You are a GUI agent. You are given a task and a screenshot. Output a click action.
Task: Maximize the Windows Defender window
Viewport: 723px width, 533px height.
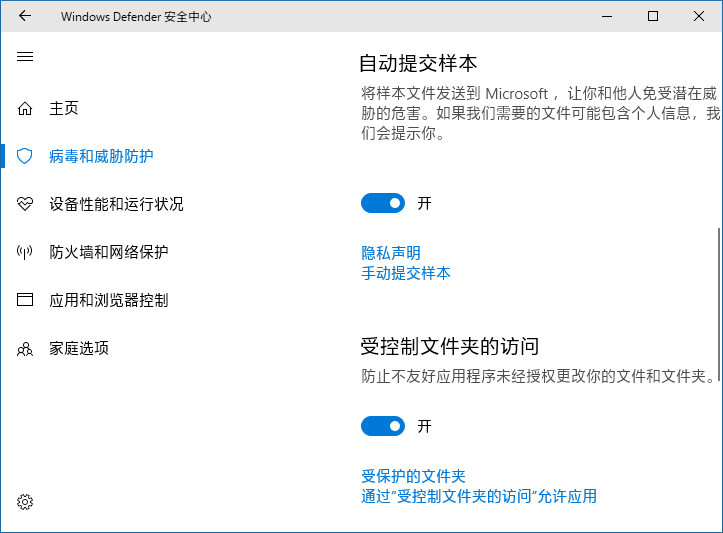point(653,16)
